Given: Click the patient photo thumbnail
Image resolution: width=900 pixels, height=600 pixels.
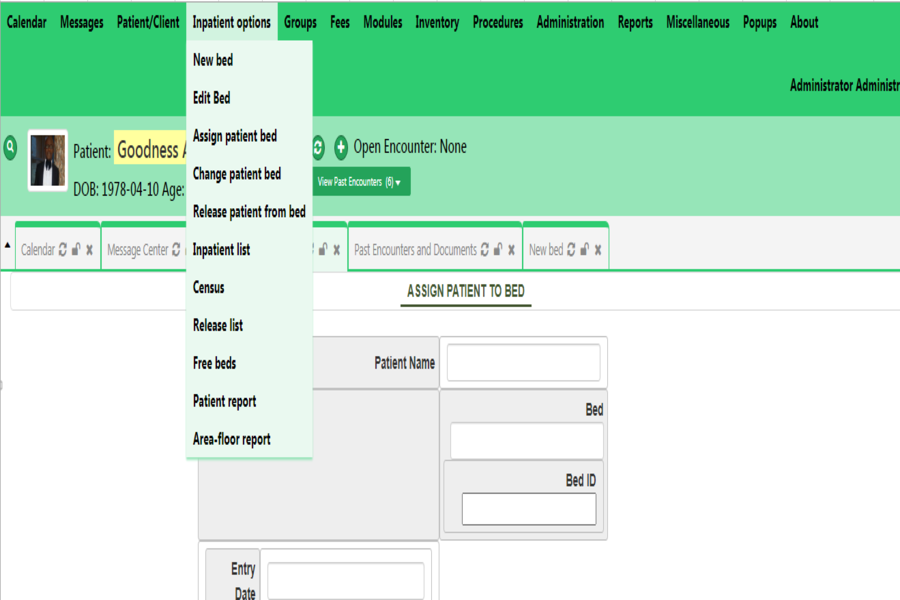Looking at the screenshot, I should tap(48, 160).
